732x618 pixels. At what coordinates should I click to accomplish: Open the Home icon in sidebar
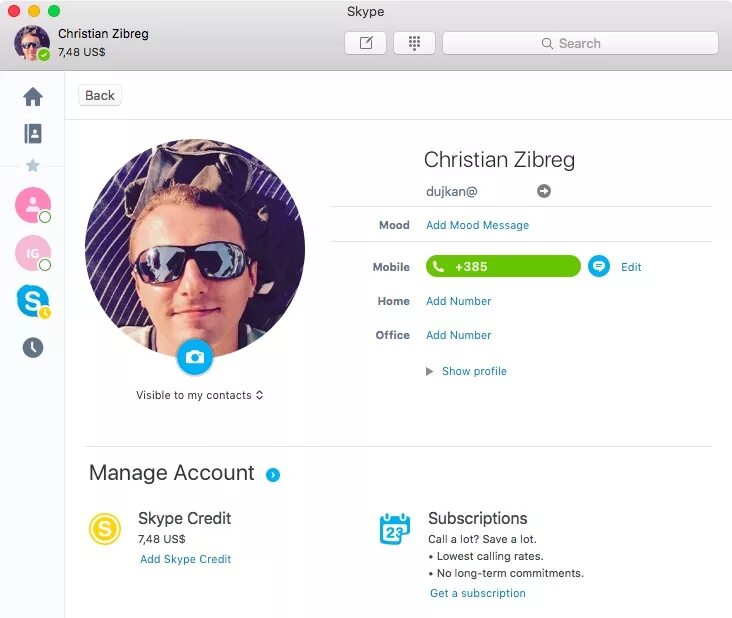pos(33,97)
